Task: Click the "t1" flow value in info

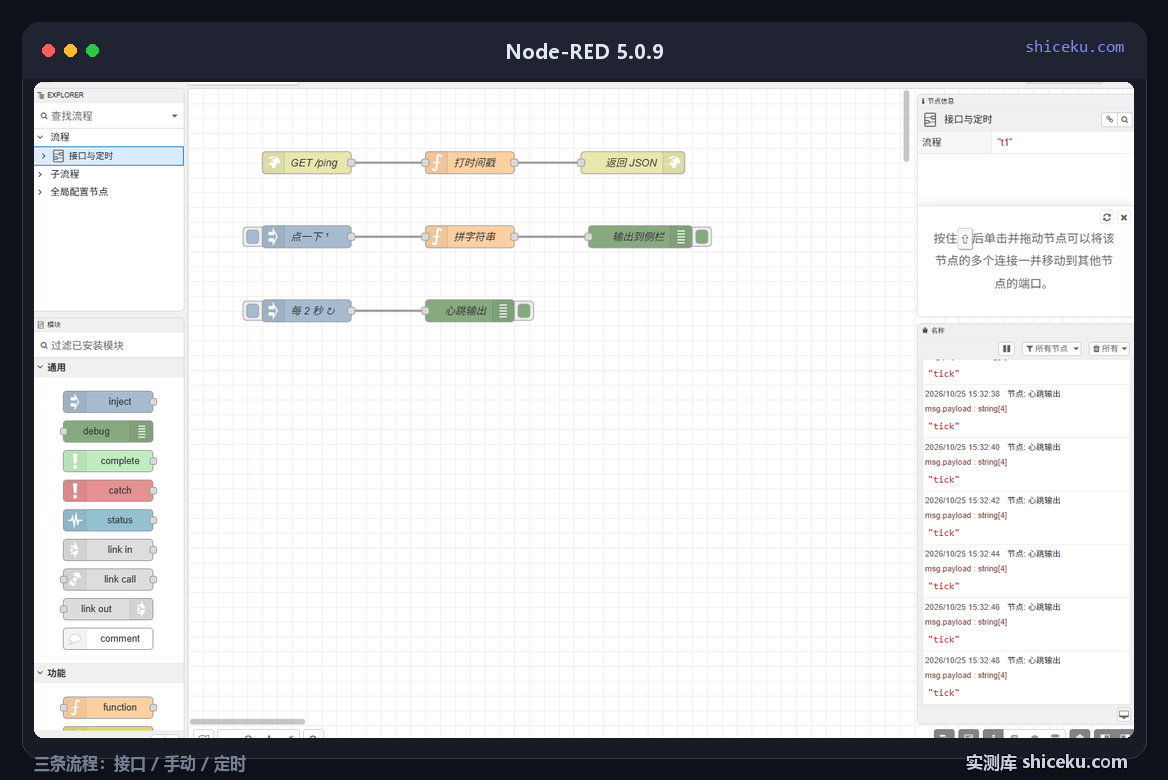Action: pyautogui.click(x=1005, y=142)
